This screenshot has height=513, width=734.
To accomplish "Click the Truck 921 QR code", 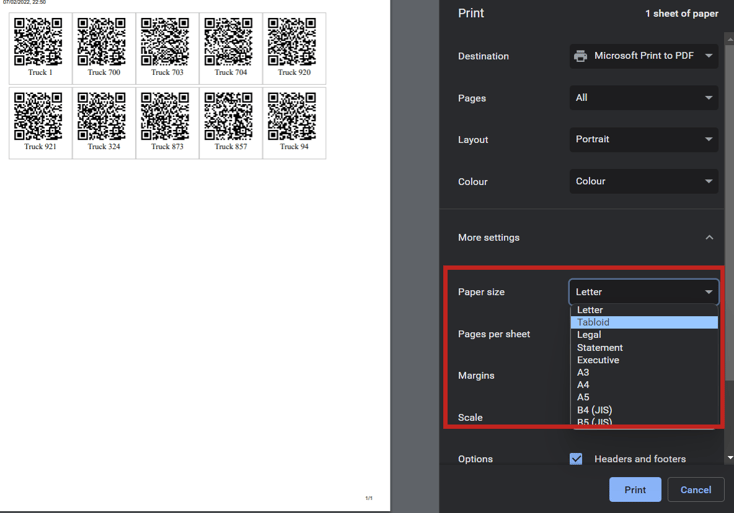I will pyautogui.click(x=38, y=116).
